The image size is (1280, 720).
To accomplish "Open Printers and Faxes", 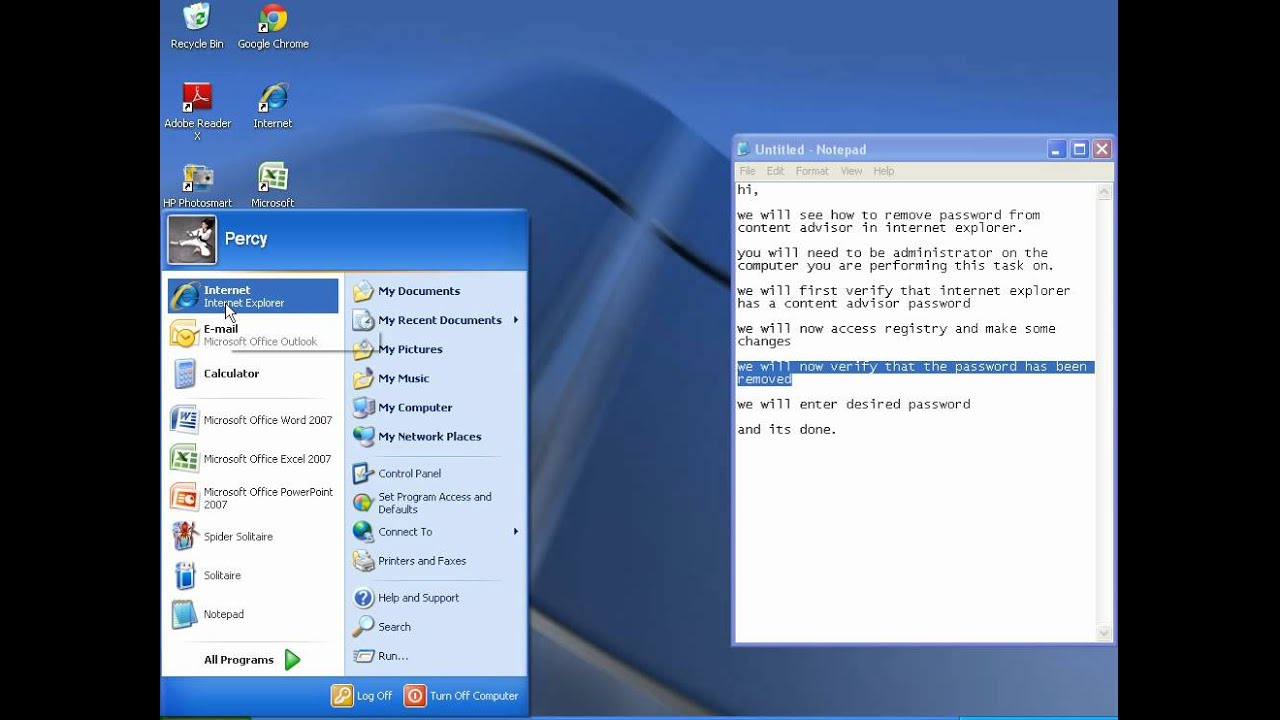I will (436, 561).
